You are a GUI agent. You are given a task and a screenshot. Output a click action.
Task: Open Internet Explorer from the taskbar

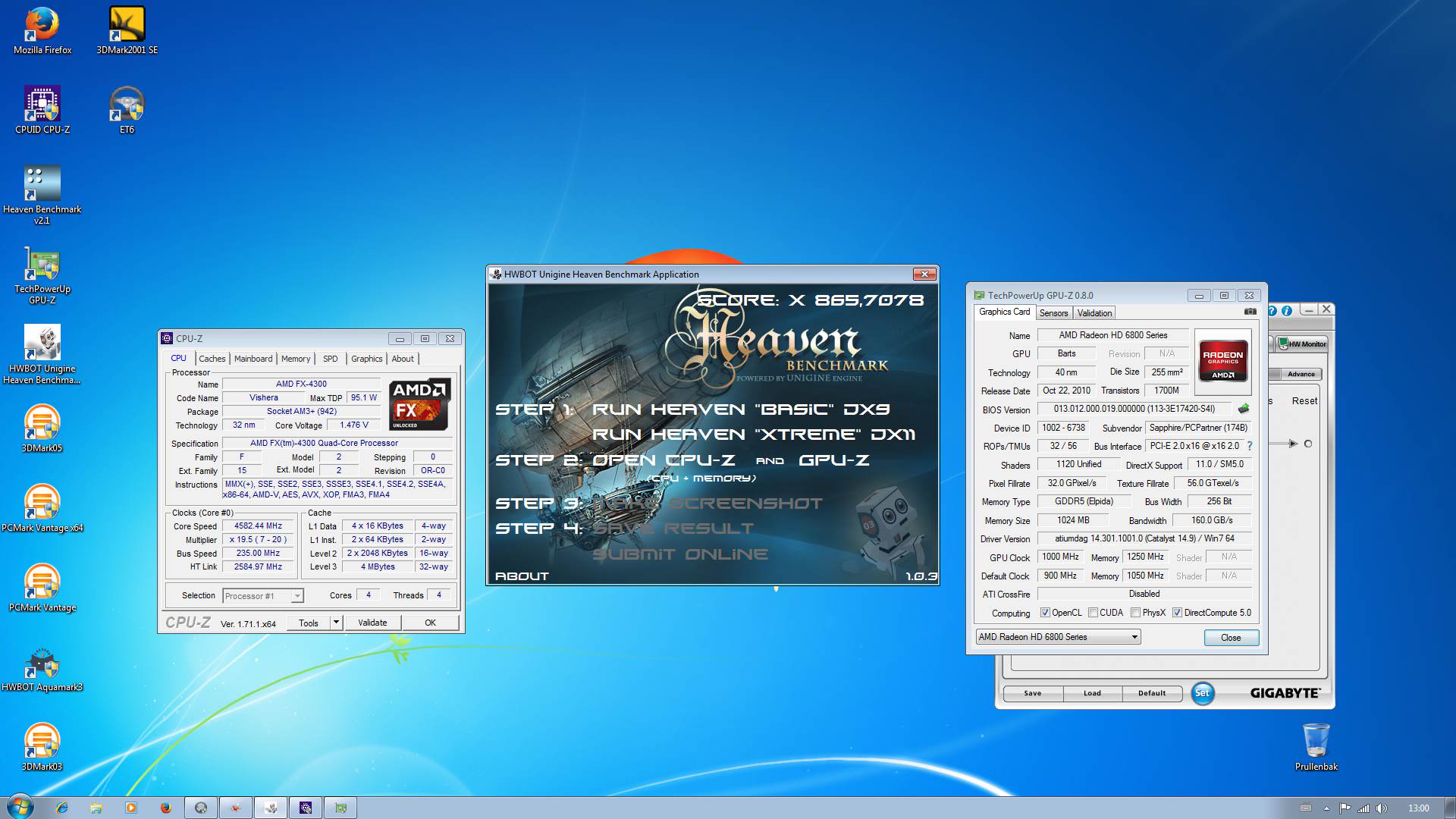61,808
